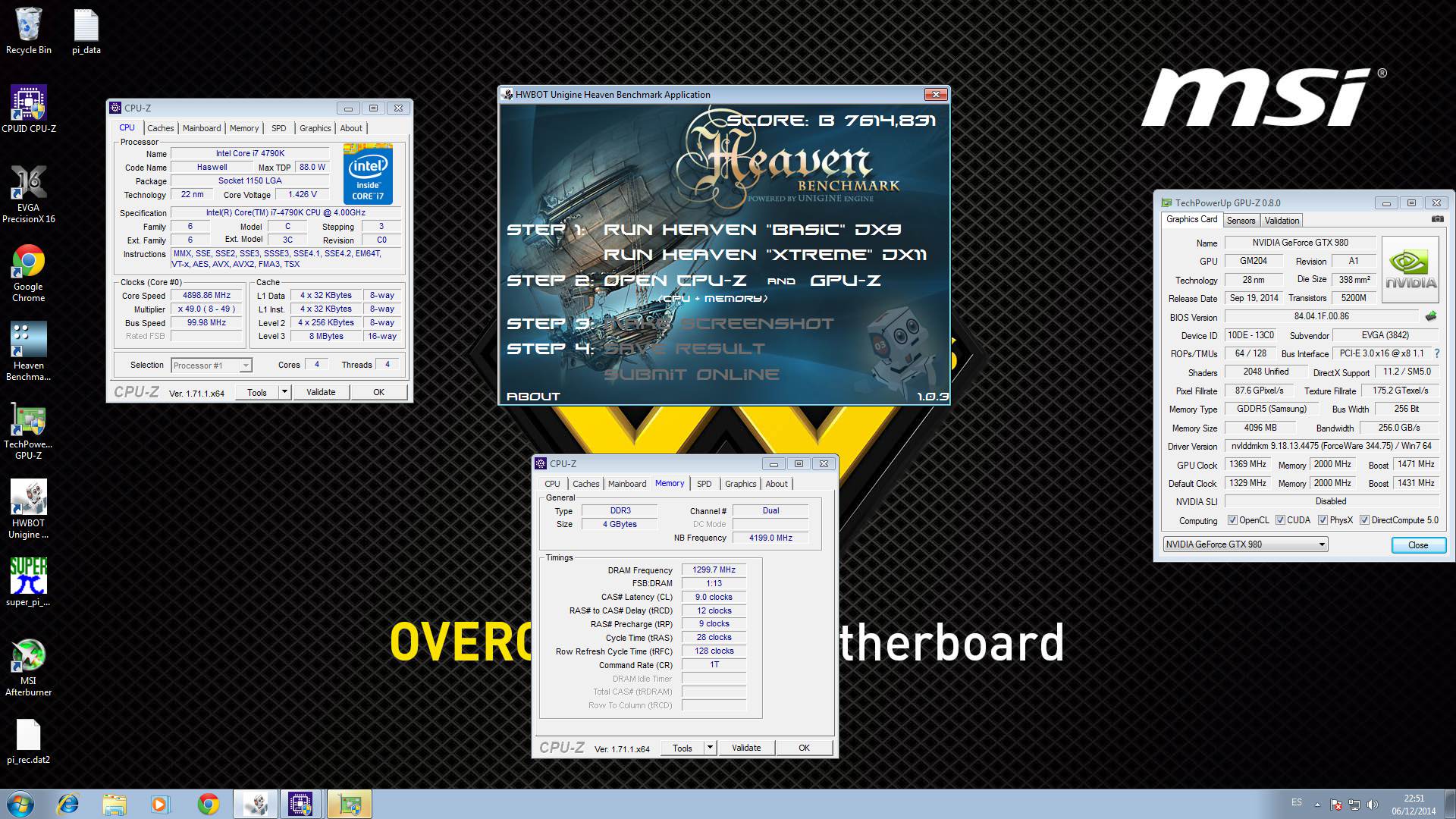Click the GPU-Z BIOS save icon
Viewport: 1456px width, 819px height.
1431,316
